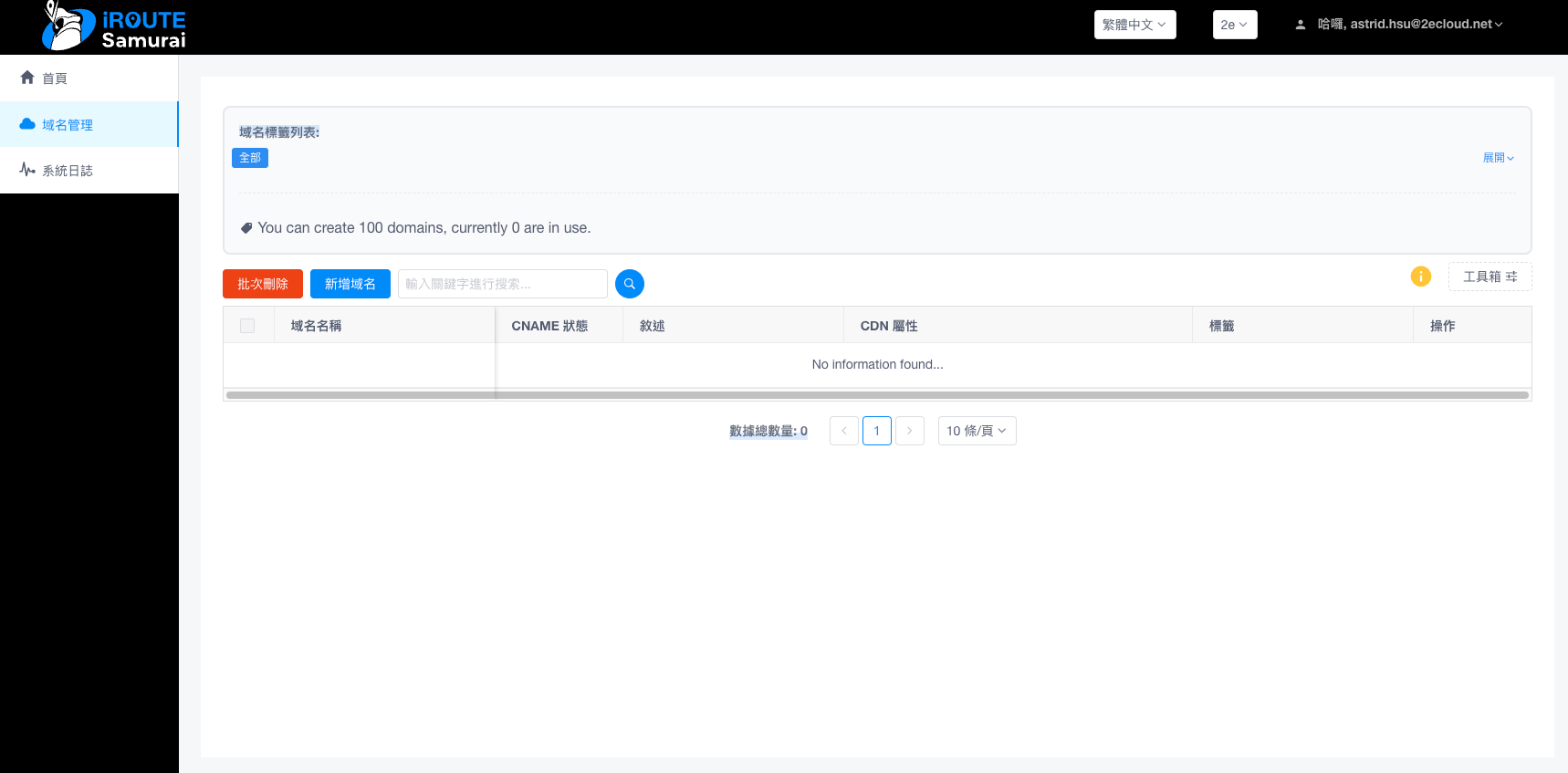This screenshot has height=773, width=1568.
Task: Open the 2e account selector dropdown
Action: click(1234, 25)
